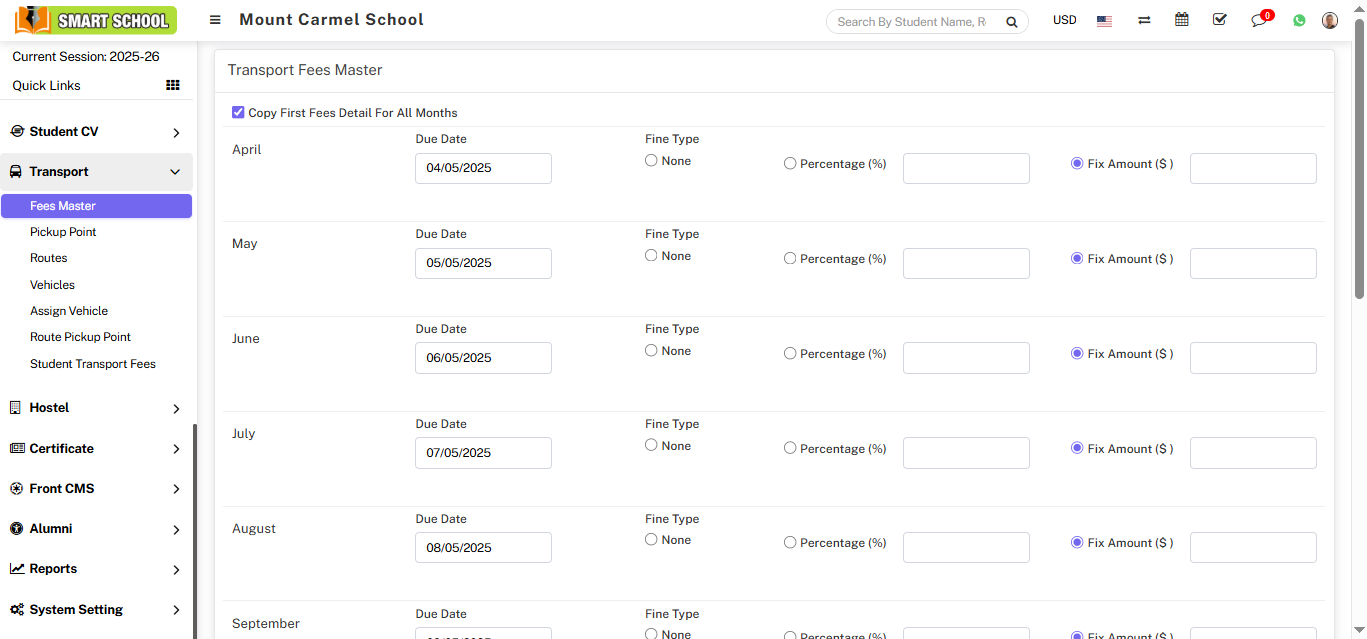This screenshot has height=639, width=1367.
Task: Open the task checklist icon
Action: click(1219, 20)
